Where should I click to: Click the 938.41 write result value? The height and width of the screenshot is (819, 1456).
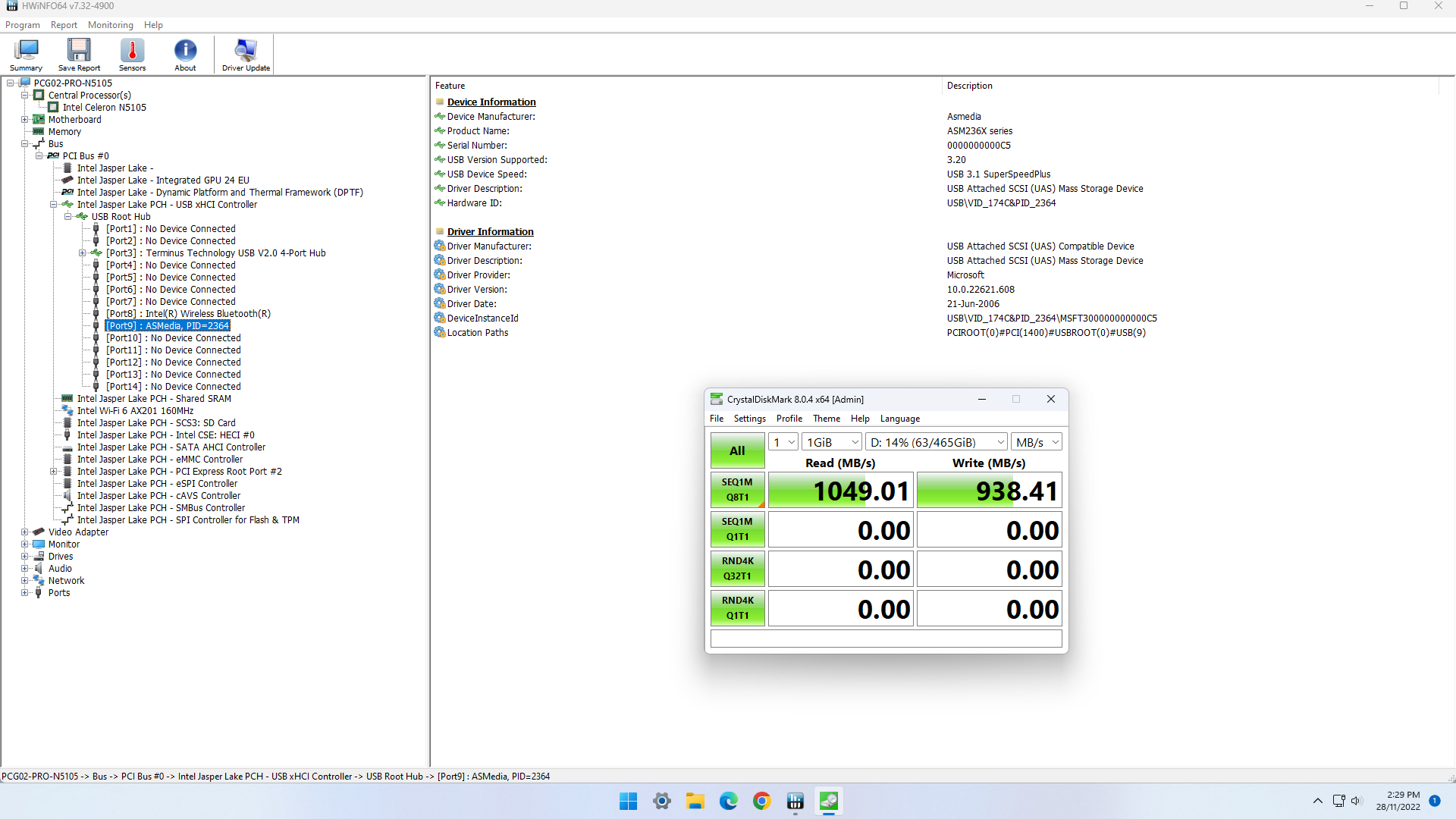point(990,491)
